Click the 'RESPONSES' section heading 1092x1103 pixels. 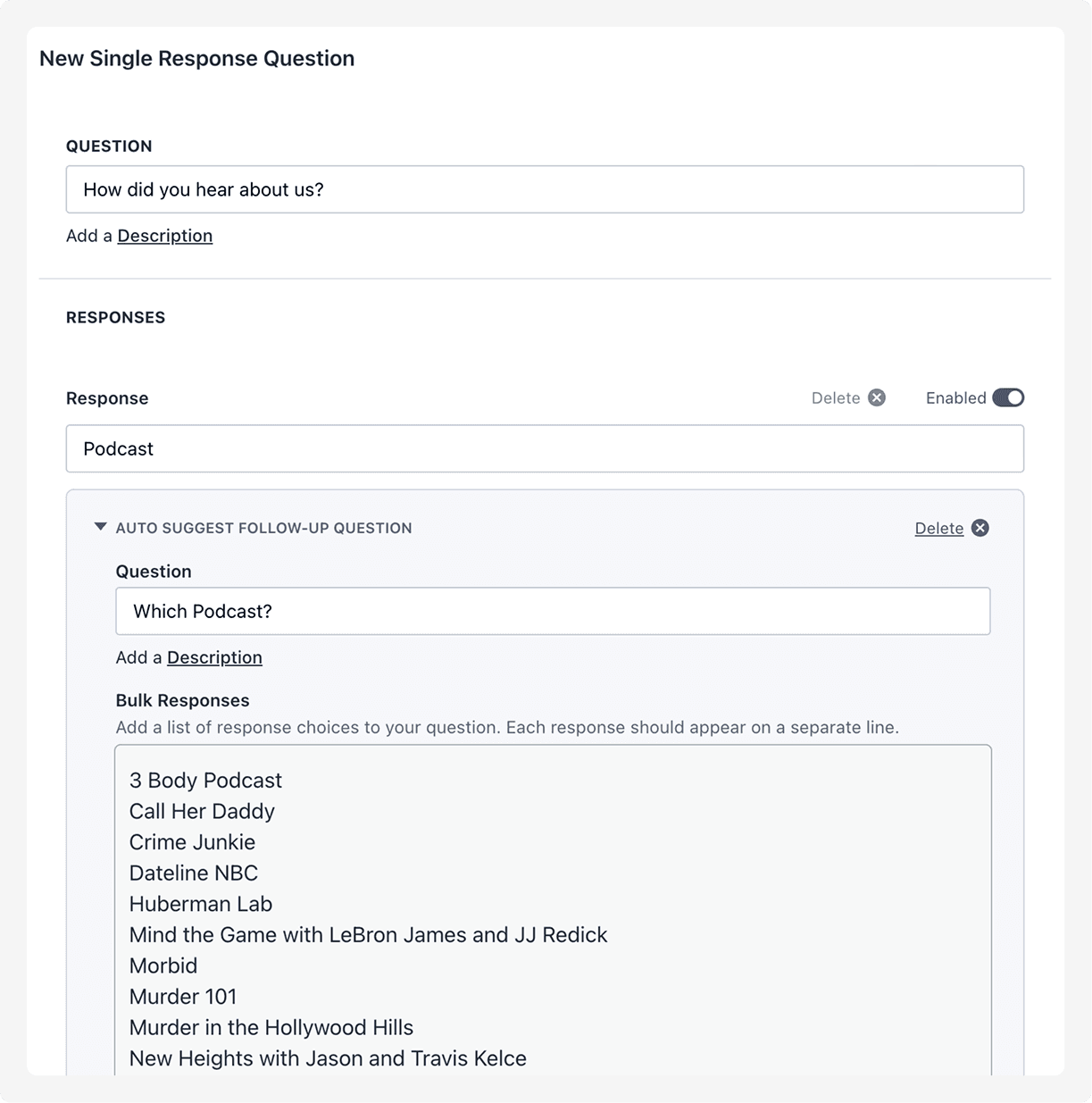point(115,317)
